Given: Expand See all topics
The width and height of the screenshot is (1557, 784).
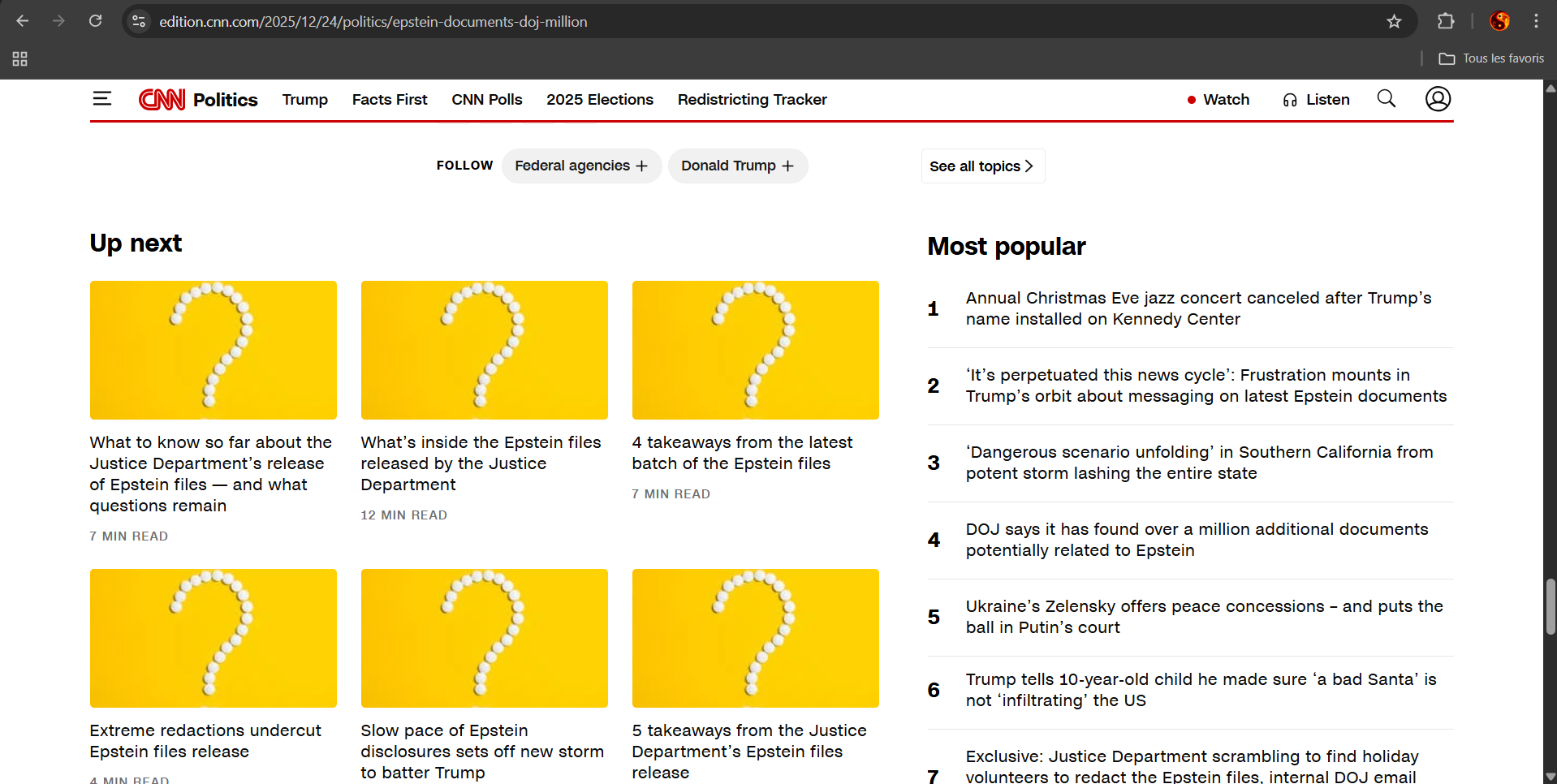Looking at the screenshot, I should tap(982, 166).
